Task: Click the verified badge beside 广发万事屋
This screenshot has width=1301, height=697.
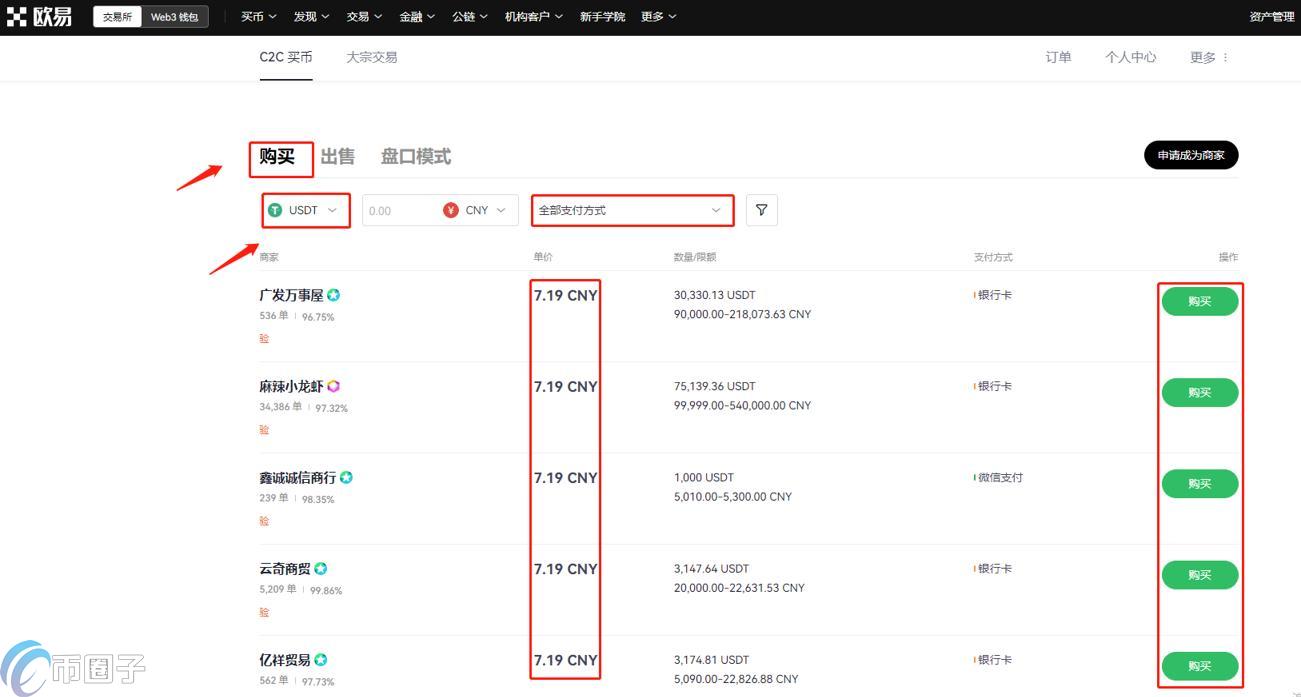Action: pos(334,294)
